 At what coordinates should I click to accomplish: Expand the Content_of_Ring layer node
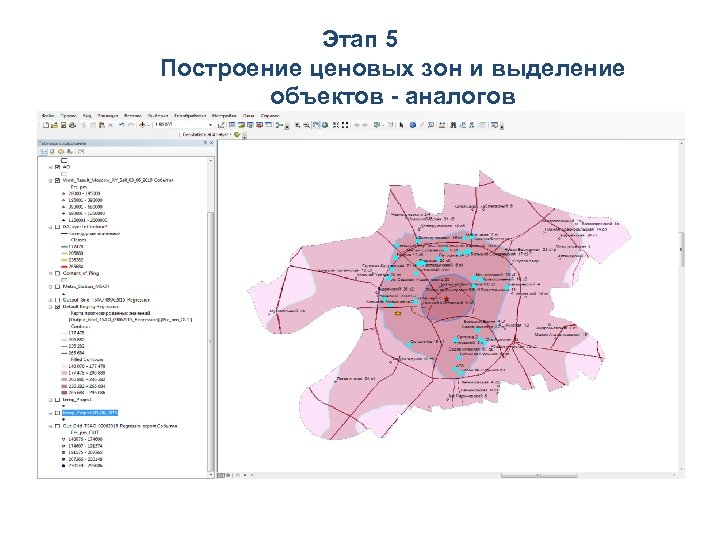point(51,273)
